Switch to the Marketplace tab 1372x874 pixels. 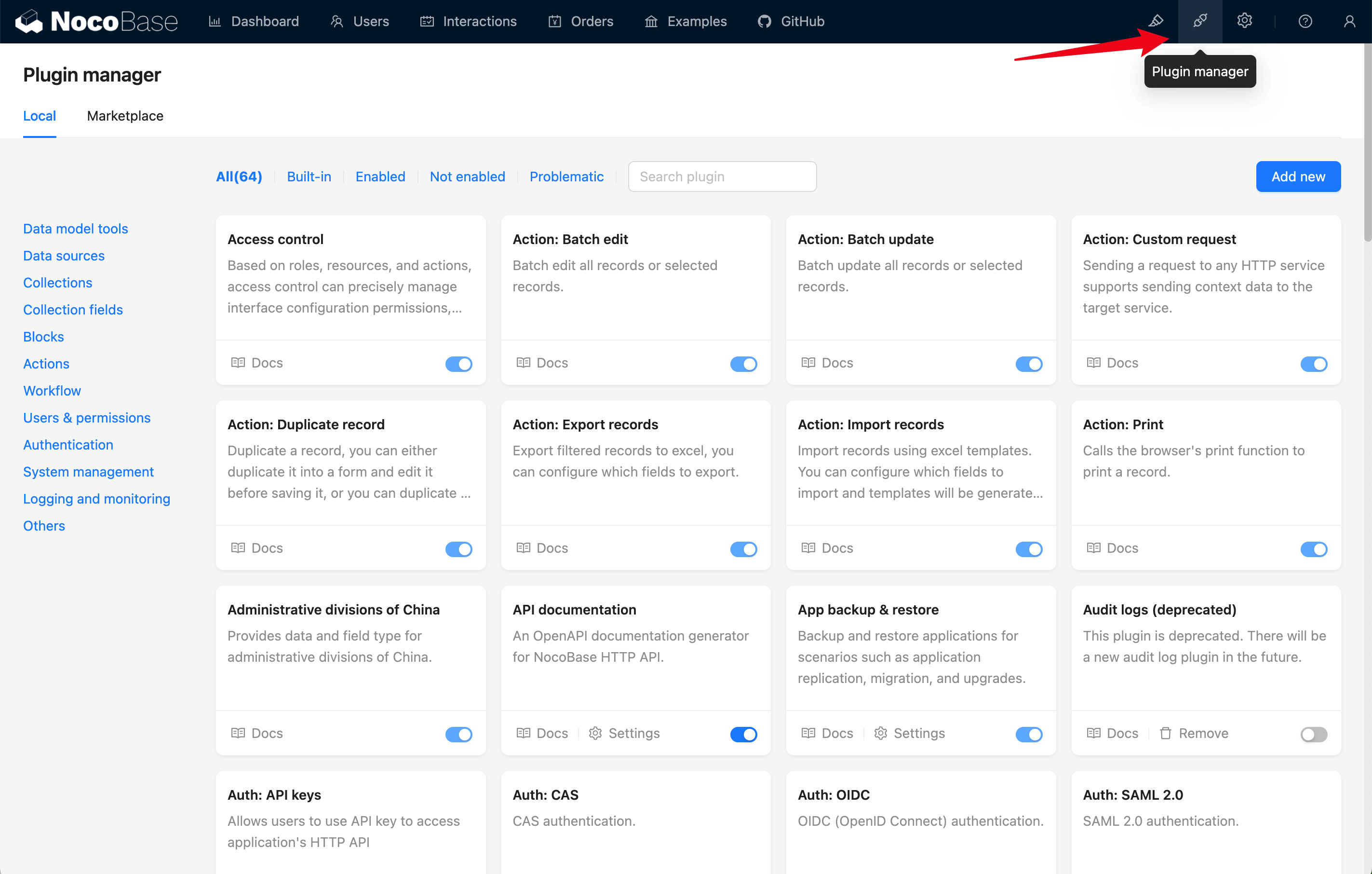[125, 116]
